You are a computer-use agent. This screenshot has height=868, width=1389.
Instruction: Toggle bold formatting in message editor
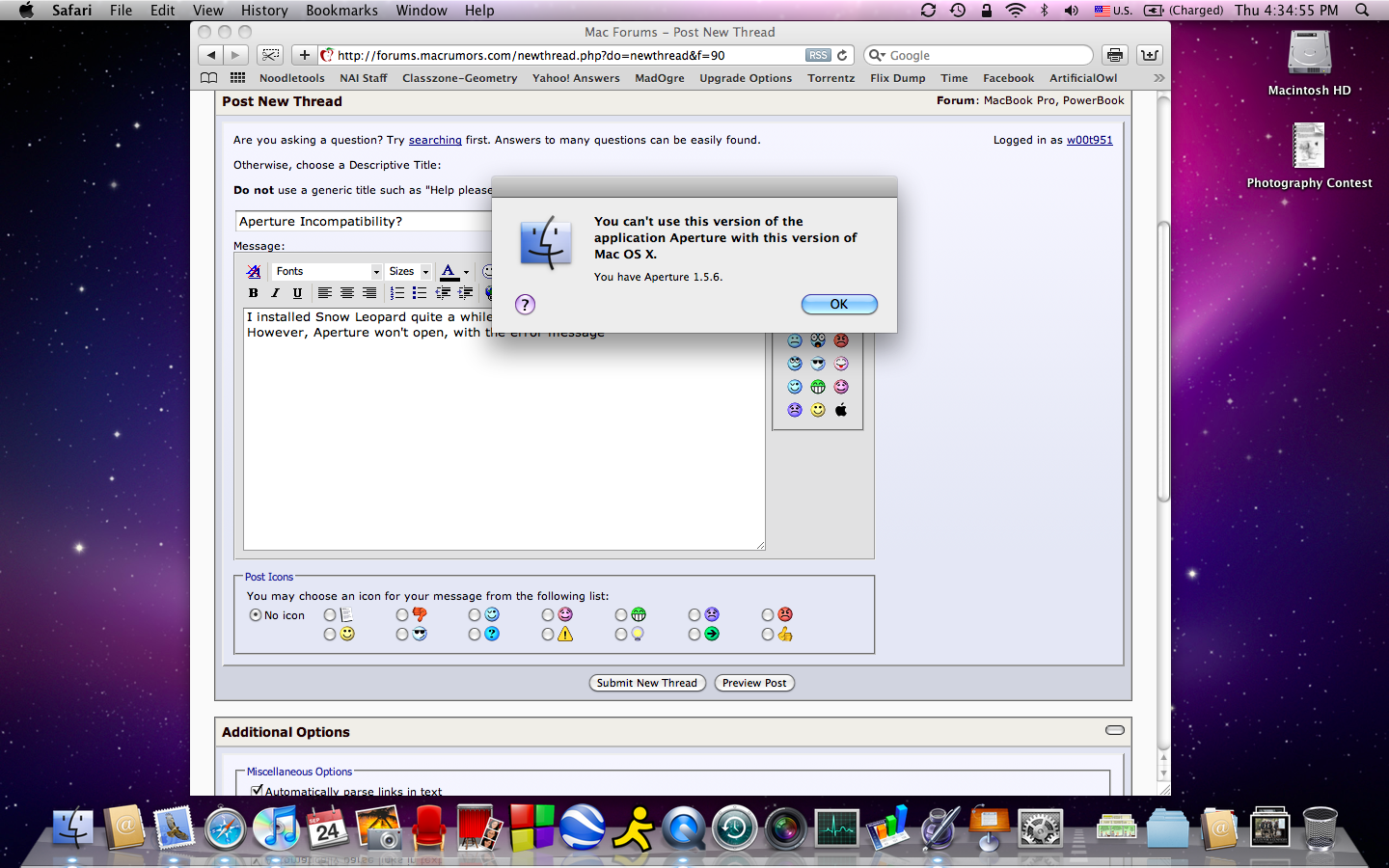(x=254, y=293)
